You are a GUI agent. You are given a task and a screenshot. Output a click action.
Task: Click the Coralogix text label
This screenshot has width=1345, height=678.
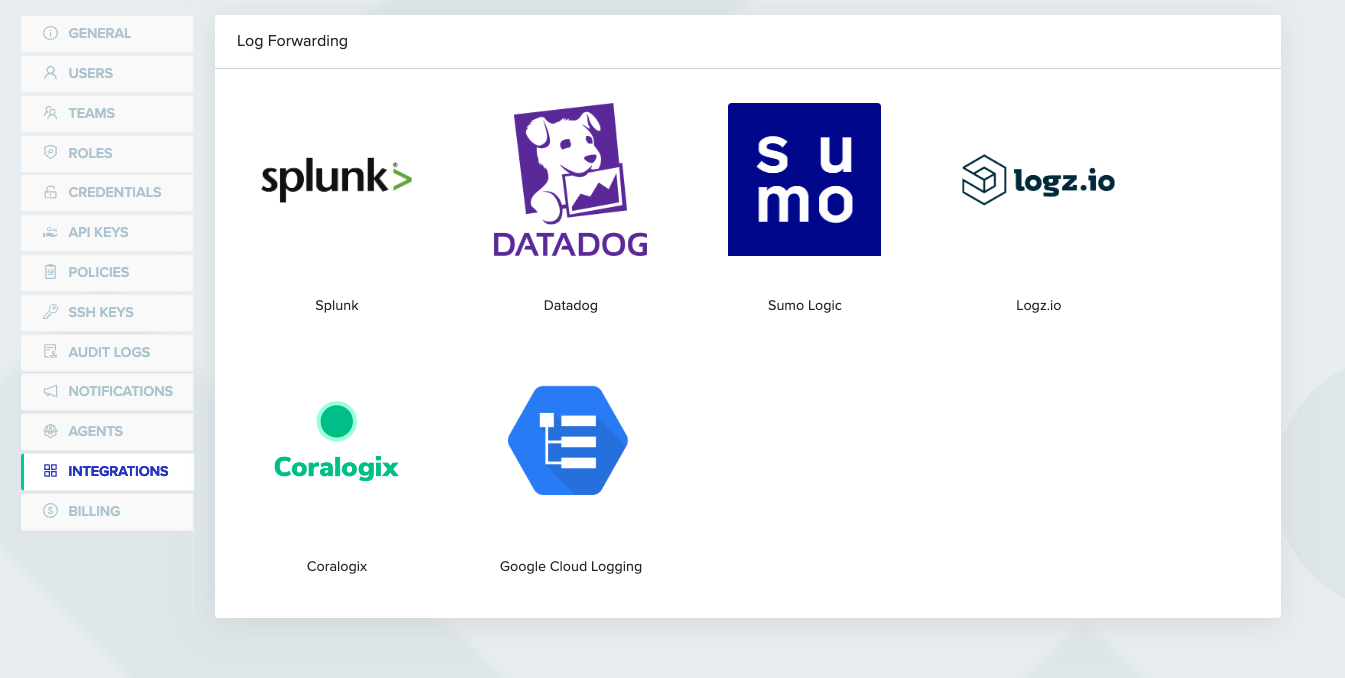[x=337, y=566]
